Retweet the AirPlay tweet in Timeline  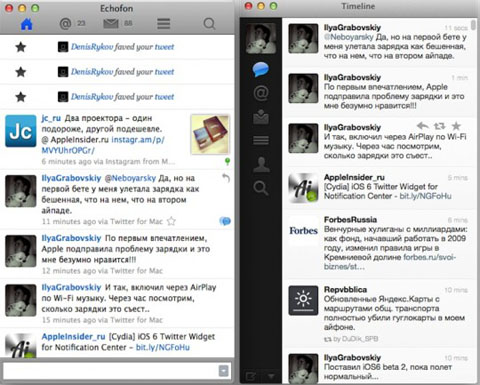coord(440,126)
